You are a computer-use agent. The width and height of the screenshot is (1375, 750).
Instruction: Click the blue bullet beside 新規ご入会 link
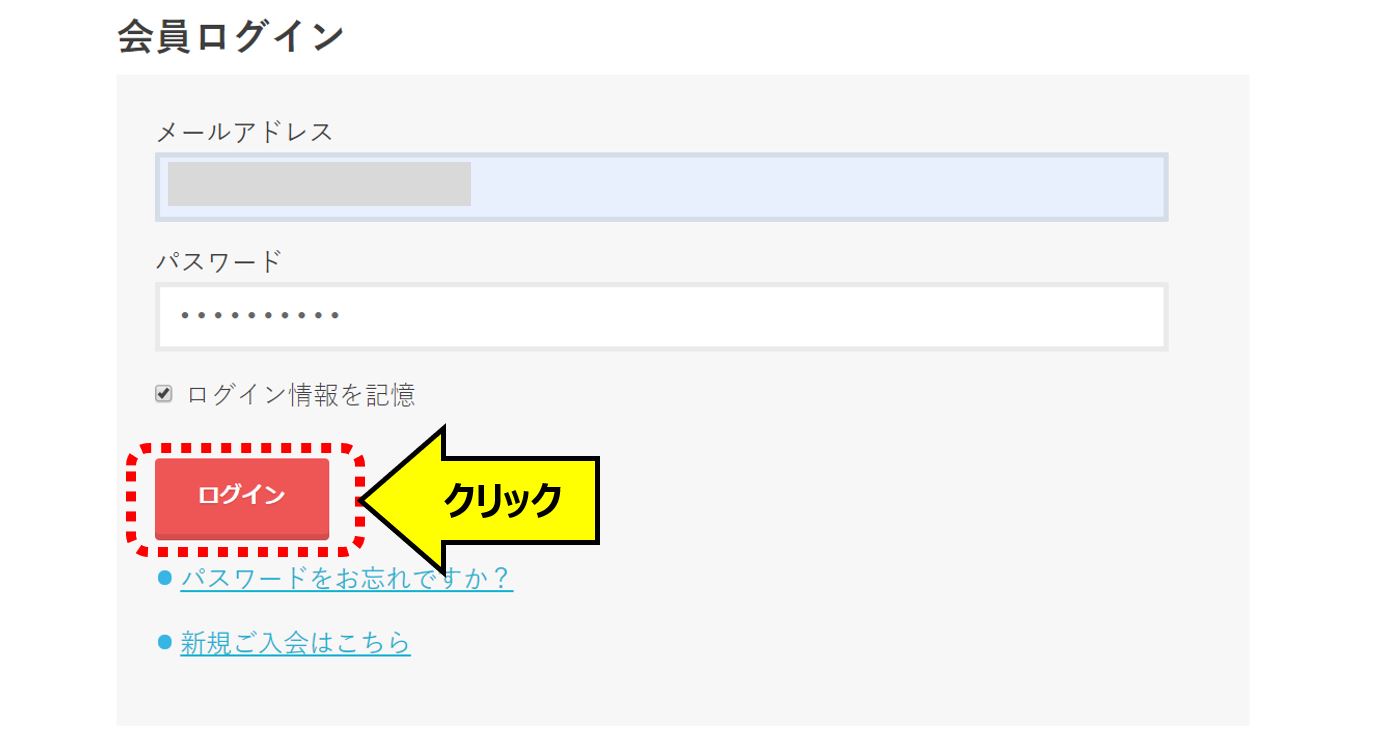166,642
